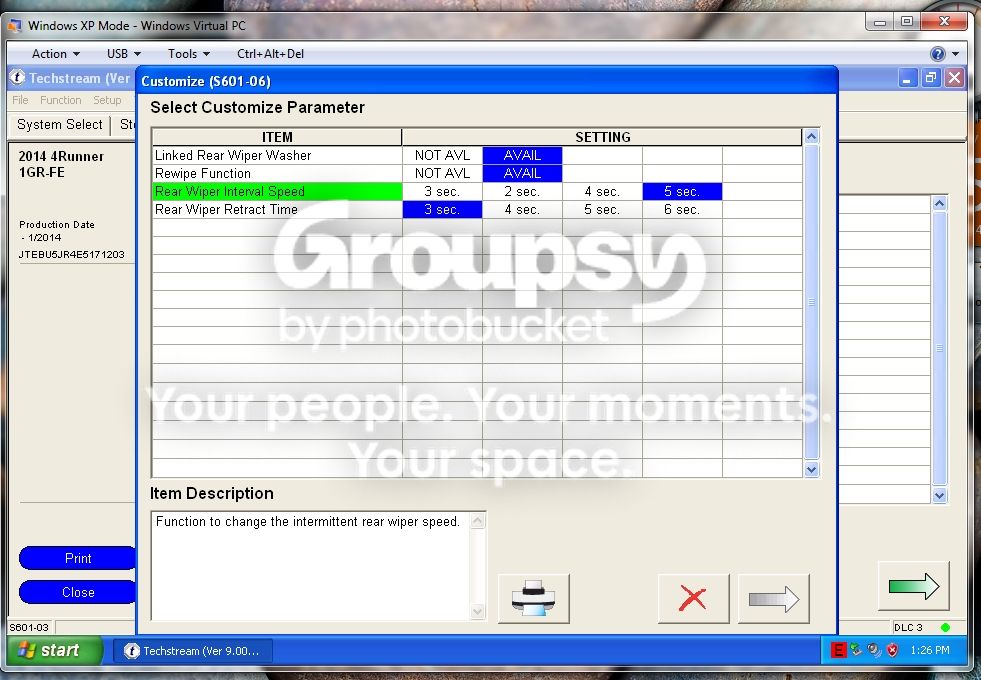Click the Item Description text box
The width and height of the screenshot is (981, 680).
click(318, 566)
